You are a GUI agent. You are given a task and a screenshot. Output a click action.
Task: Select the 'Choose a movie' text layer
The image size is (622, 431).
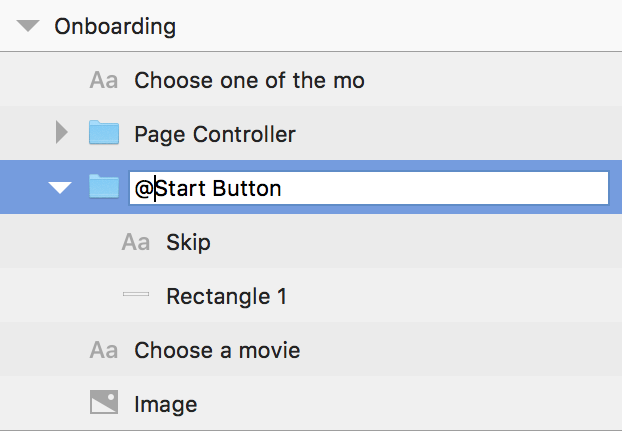(x=311, y=349)
